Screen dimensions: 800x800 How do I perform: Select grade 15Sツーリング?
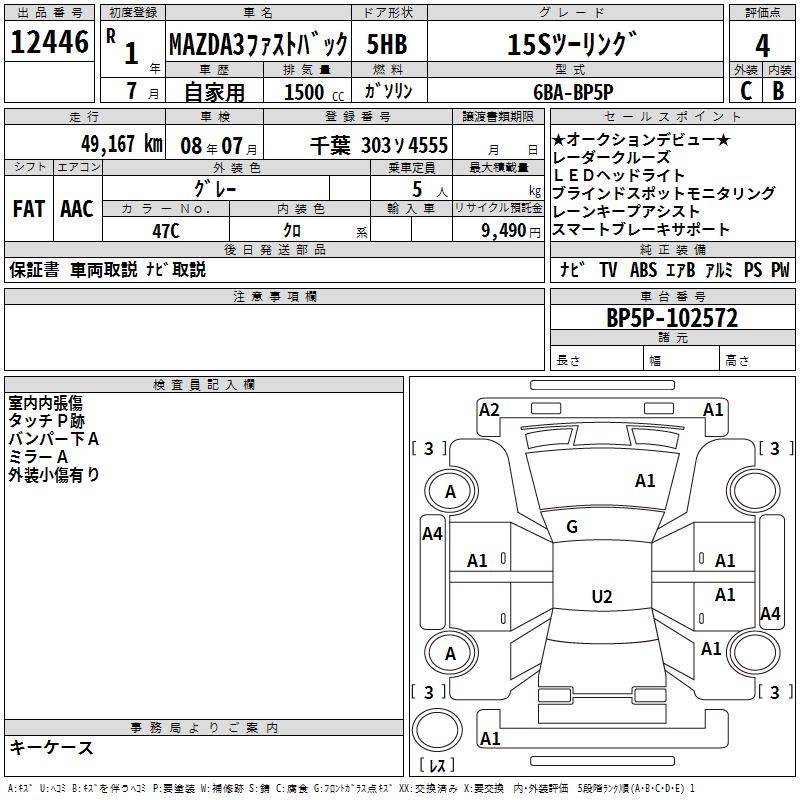coord(572,44)
